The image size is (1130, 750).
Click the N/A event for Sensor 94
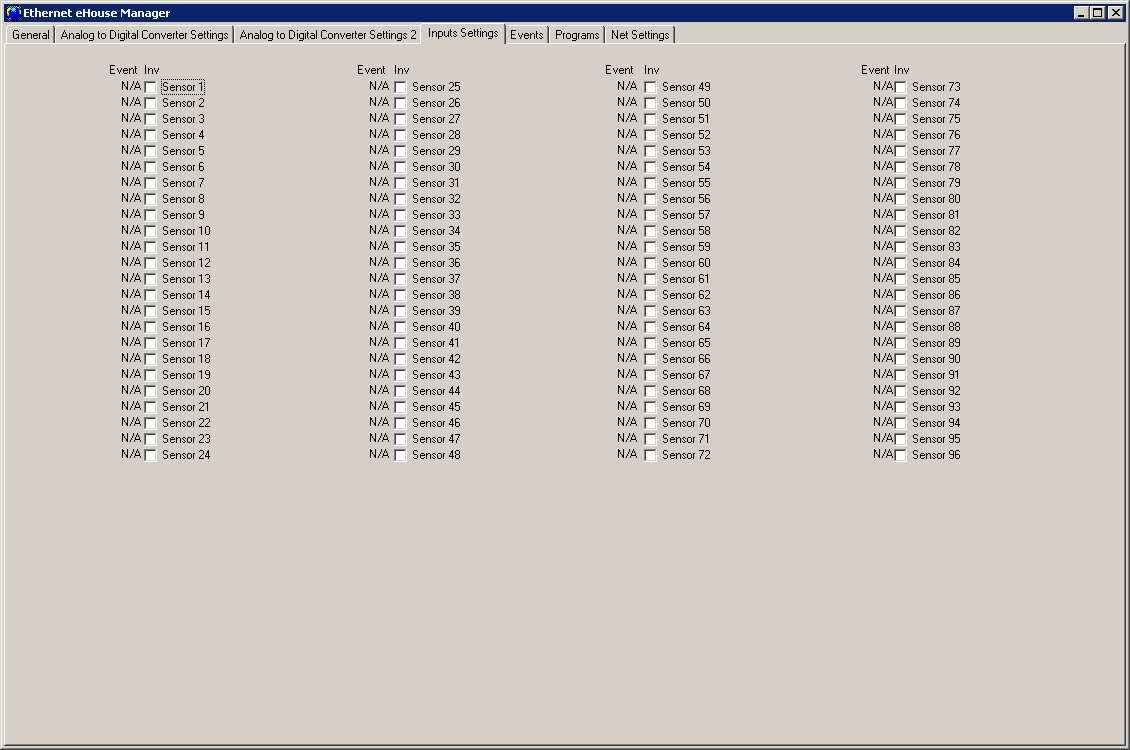(x=883, y=421)
